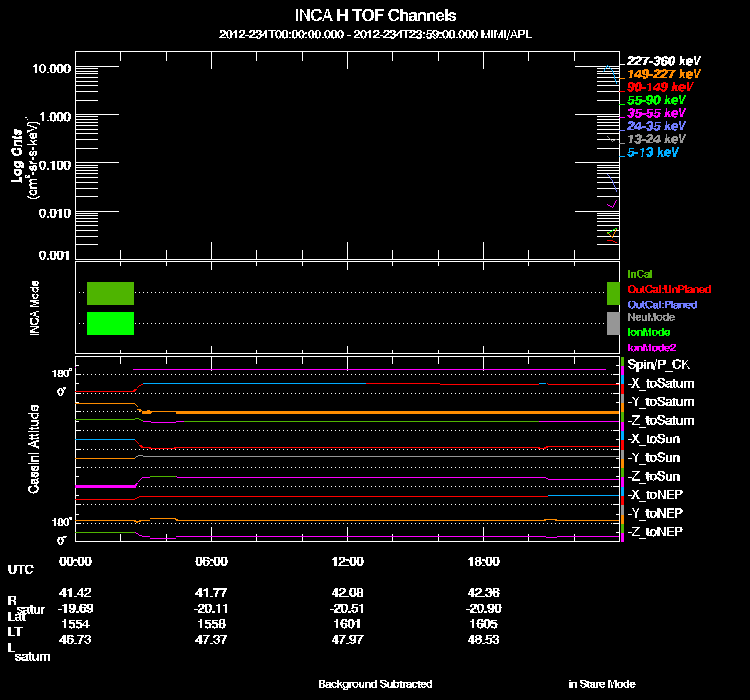The image size is (750, 700).
Task: Click the in Stare Mode footer text
Action: 601,684
